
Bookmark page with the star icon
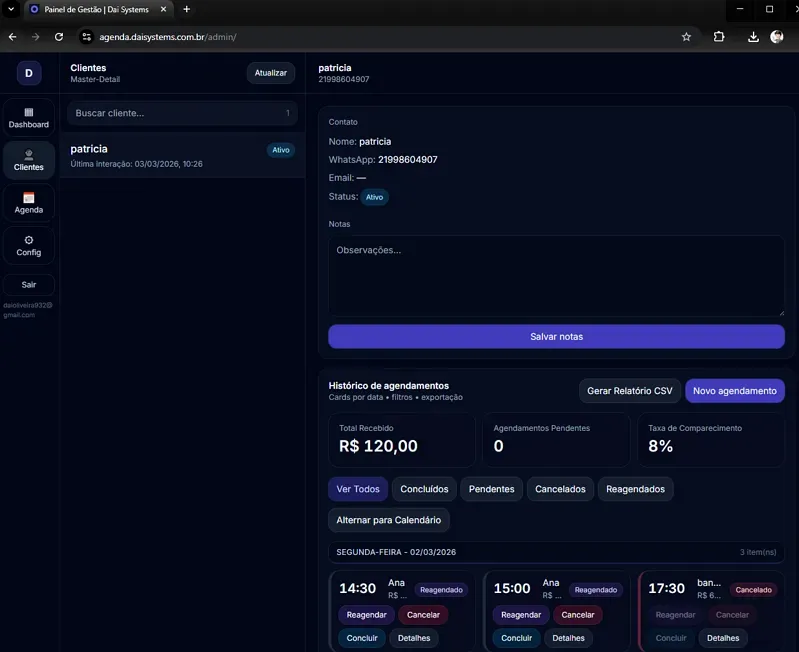click(686, 37)
